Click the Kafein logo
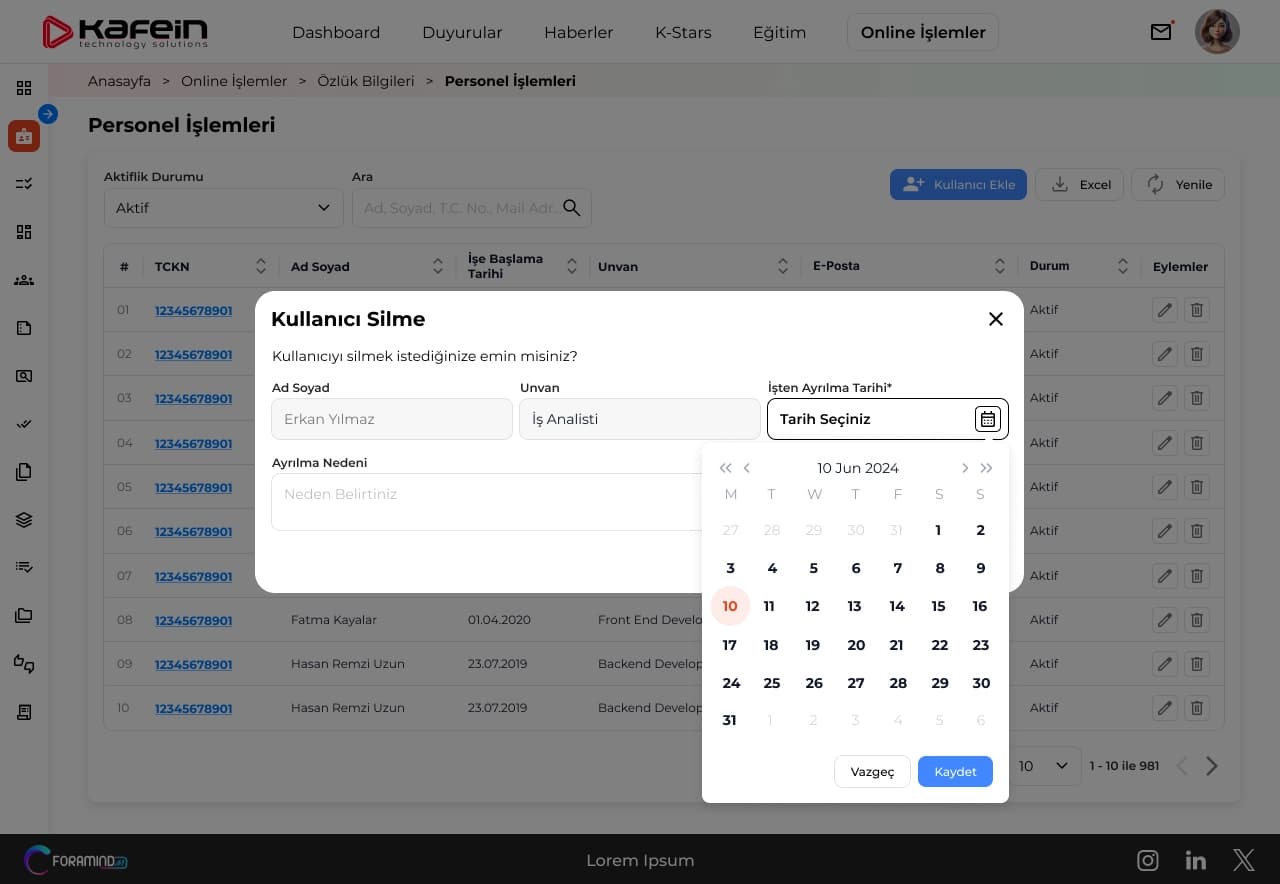The height and width of the screenshot is (884, 1280). point(125,32)
